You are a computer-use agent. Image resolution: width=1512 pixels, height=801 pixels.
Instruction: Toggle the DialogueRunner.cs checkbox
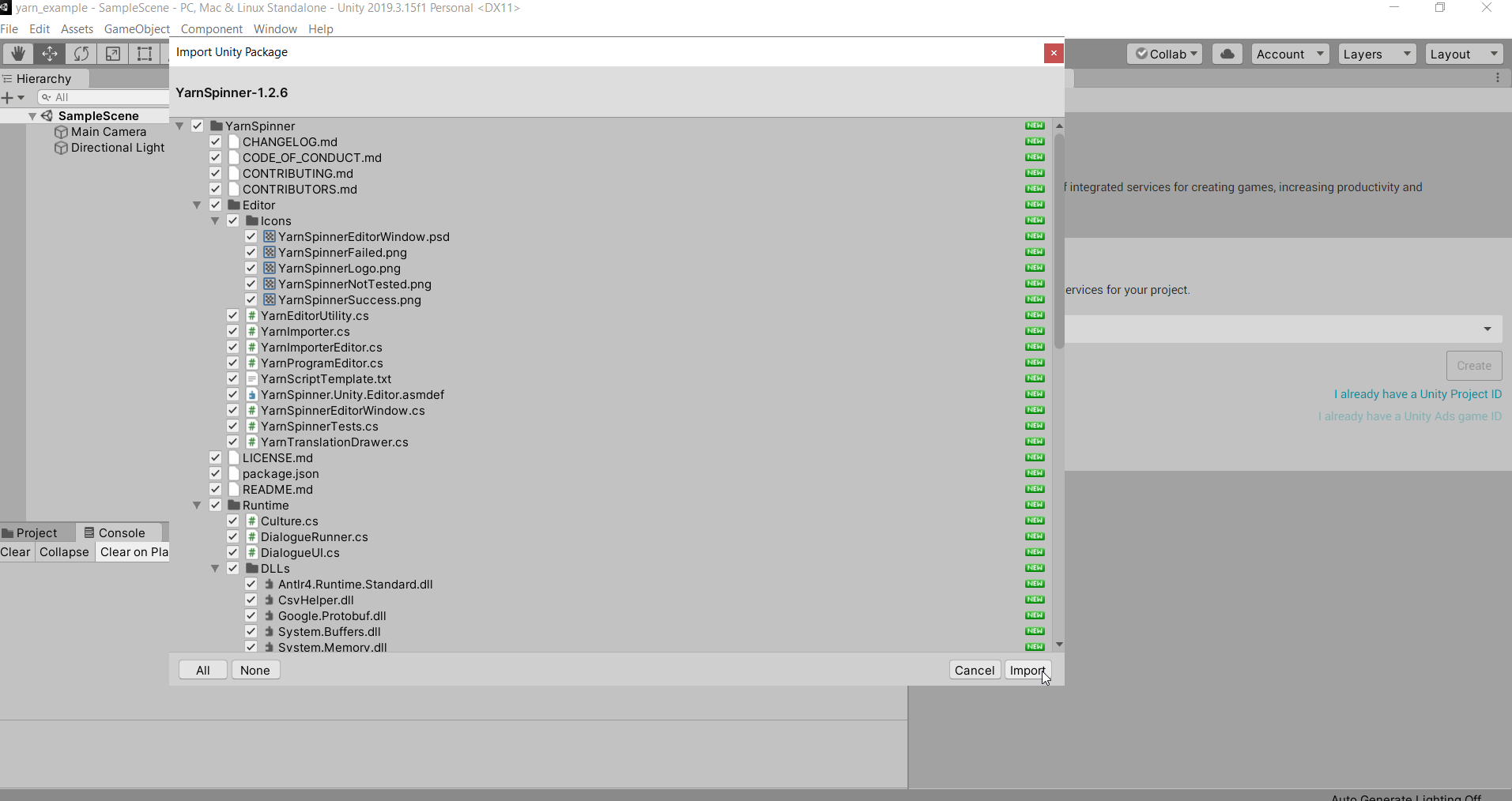pos(233,537)
